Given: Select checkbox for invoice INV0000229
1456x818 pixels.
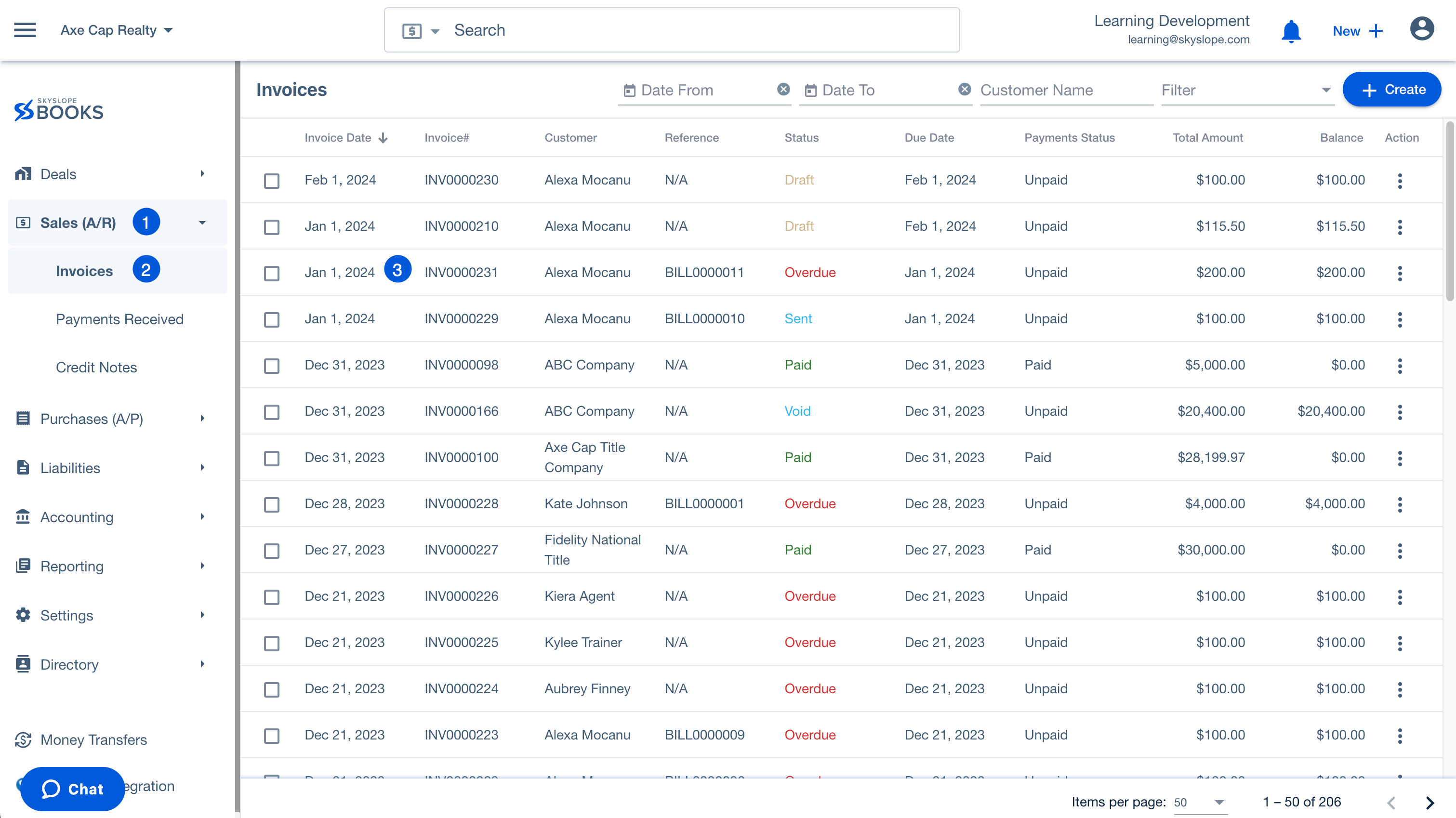Looking at the screenshot, I should click(x=272, y=320).
